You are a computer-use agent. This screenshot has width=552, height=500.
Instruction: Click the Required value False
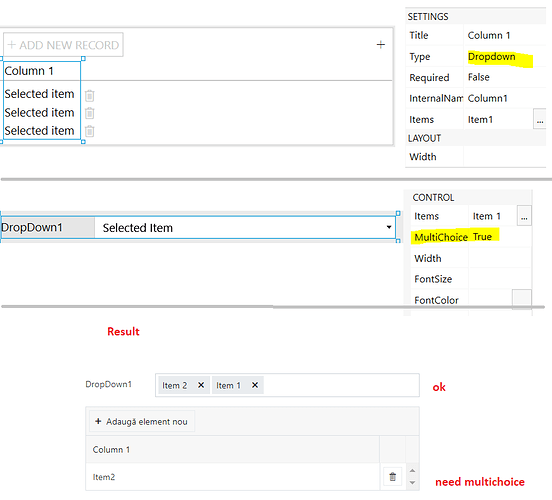coord(478,77)
